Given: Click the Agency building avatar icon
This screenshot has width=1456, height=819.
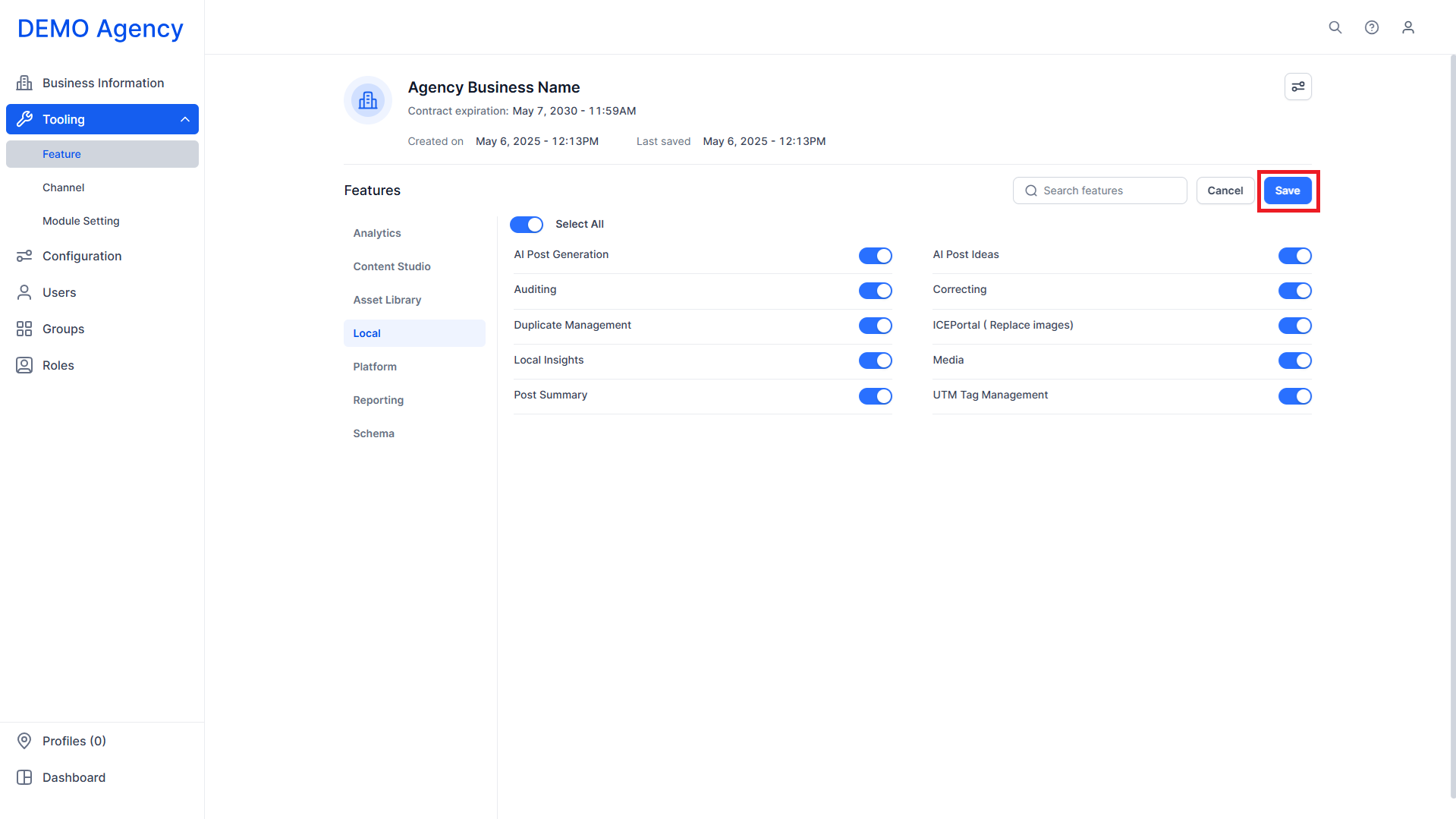Looking at the screenshot, I should [x=368, y=100].
